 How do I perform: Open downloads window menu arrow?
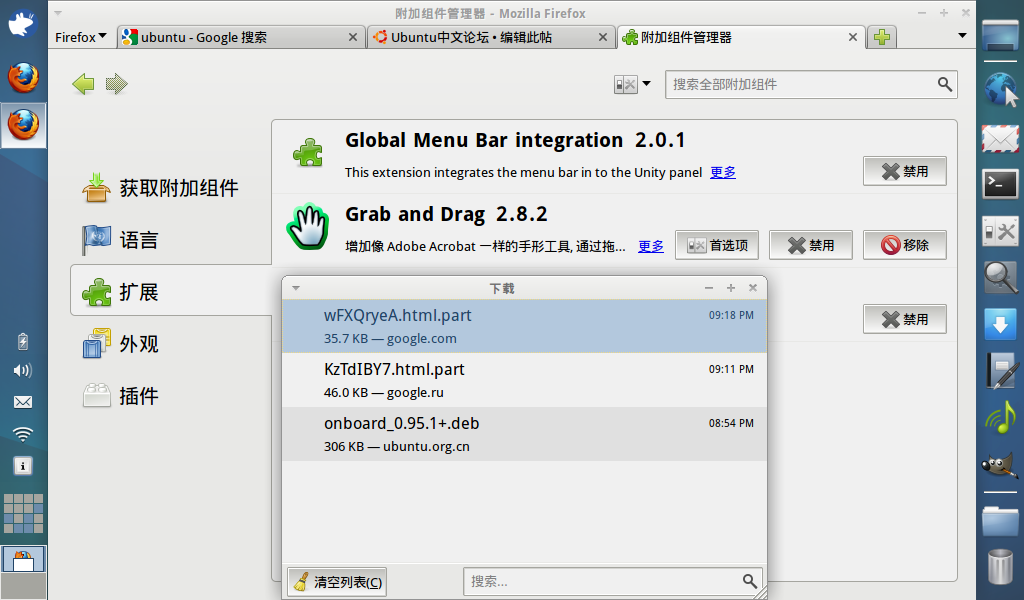(296, 288)
